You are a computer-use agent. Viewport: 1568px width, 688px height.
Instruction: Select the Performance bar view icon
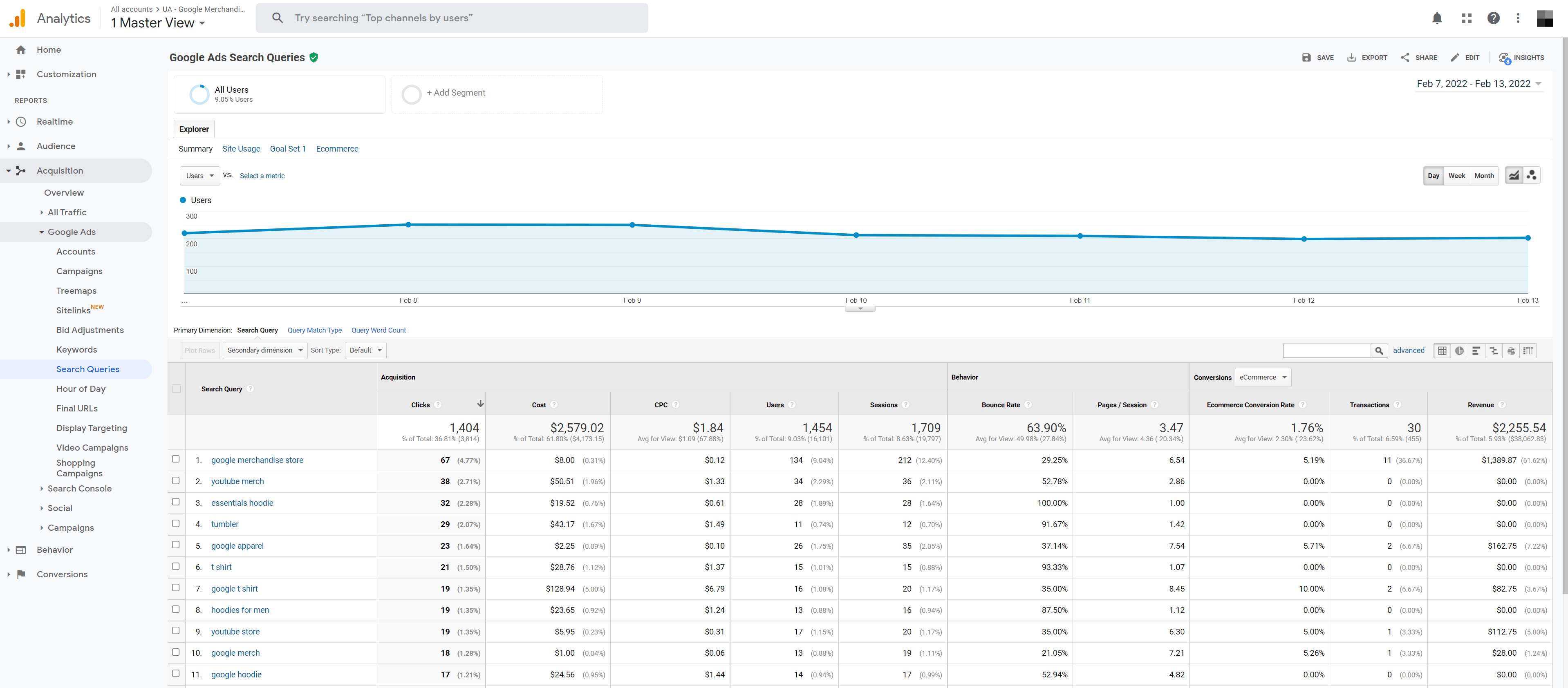[1477, 351]
